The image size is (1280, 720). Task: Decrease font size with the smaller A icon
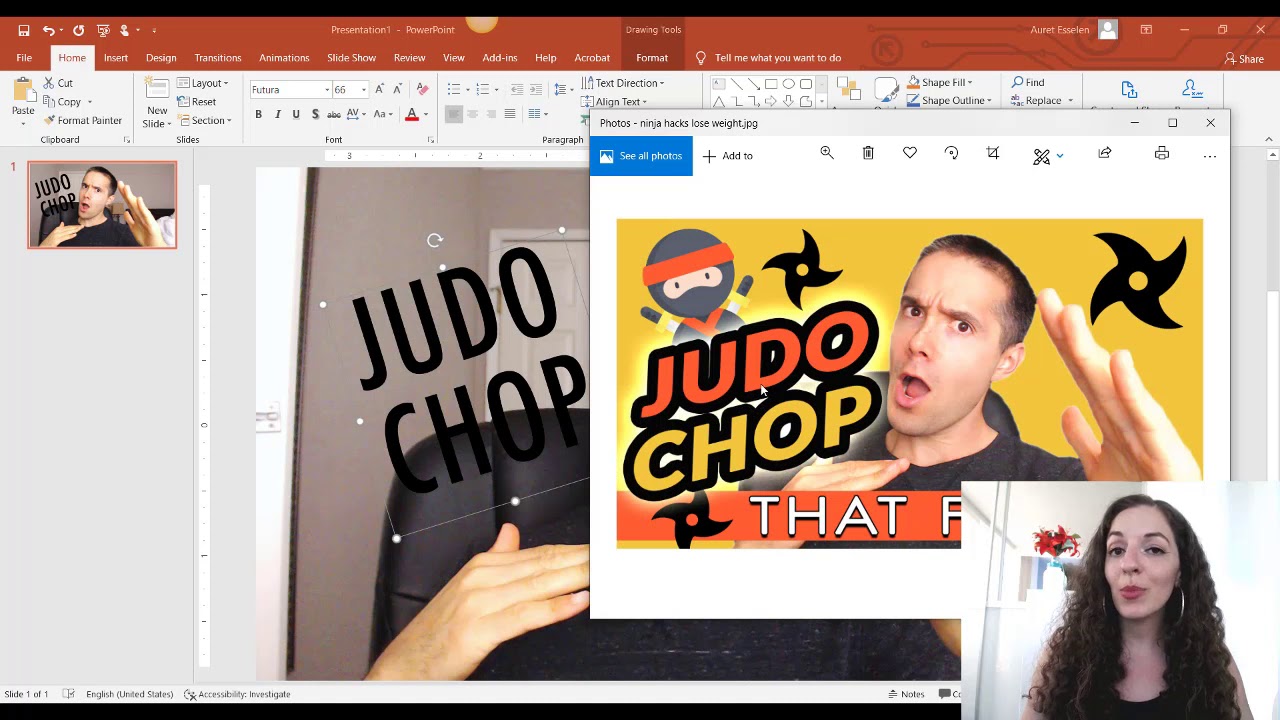click(397, 89)
